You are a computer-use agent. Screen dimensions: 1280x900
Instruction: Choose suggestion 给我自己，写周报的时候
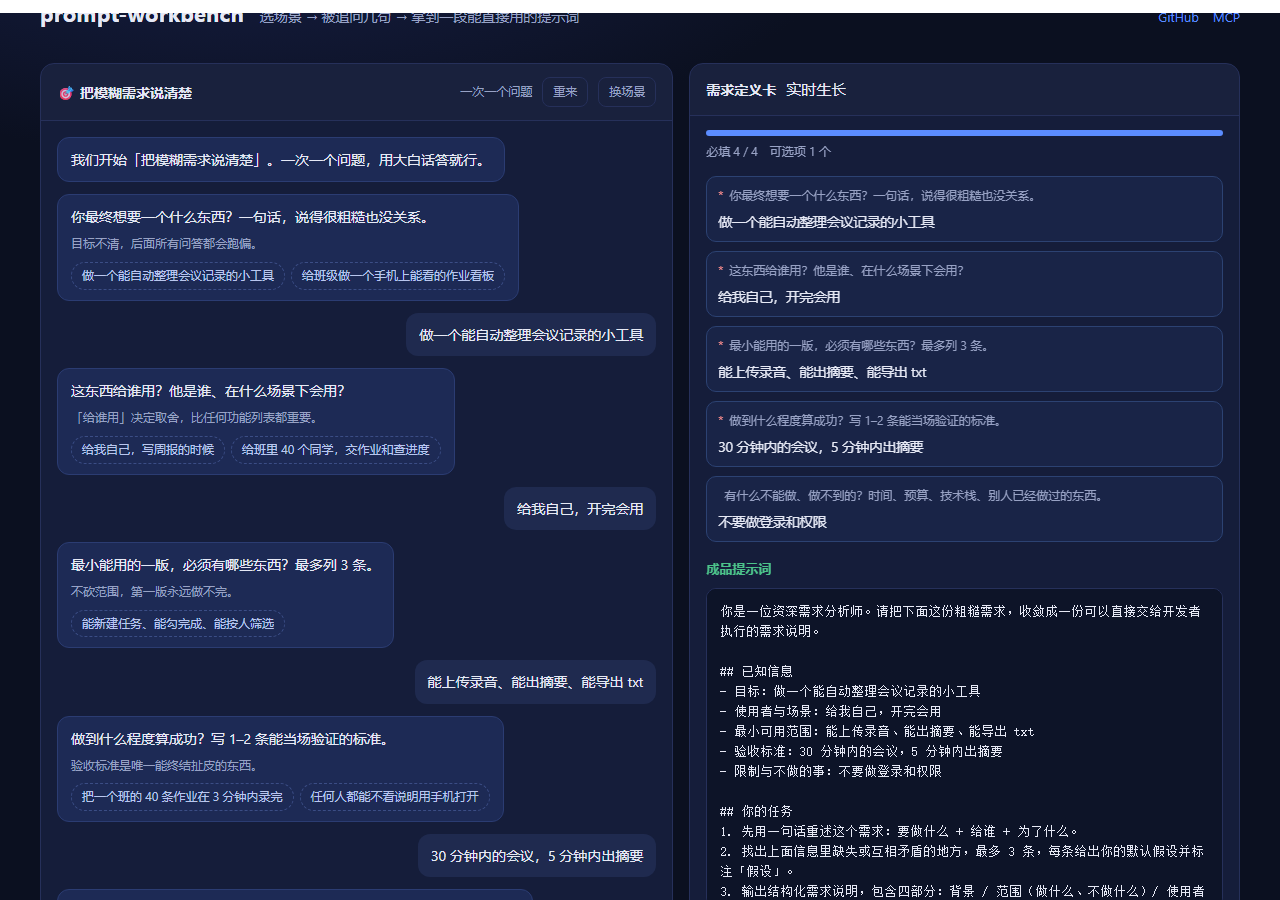point(148,450)
